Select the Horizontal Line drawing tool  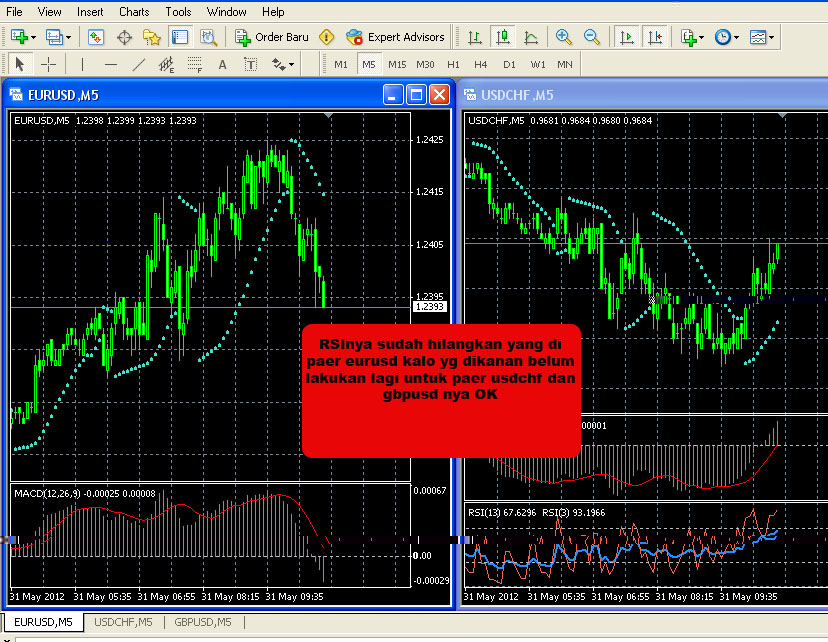click(x=110, y=64)
